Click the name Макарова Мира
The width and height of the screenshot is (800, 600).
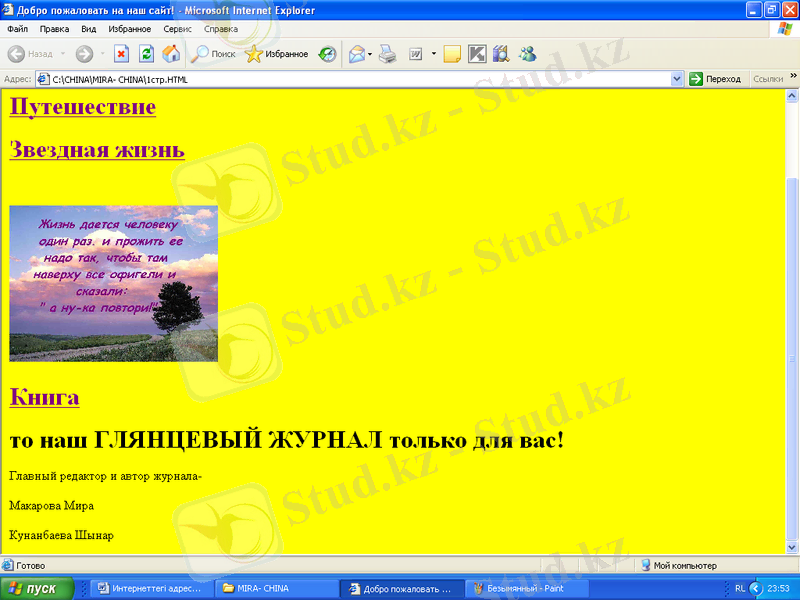(x=52, y=506)
